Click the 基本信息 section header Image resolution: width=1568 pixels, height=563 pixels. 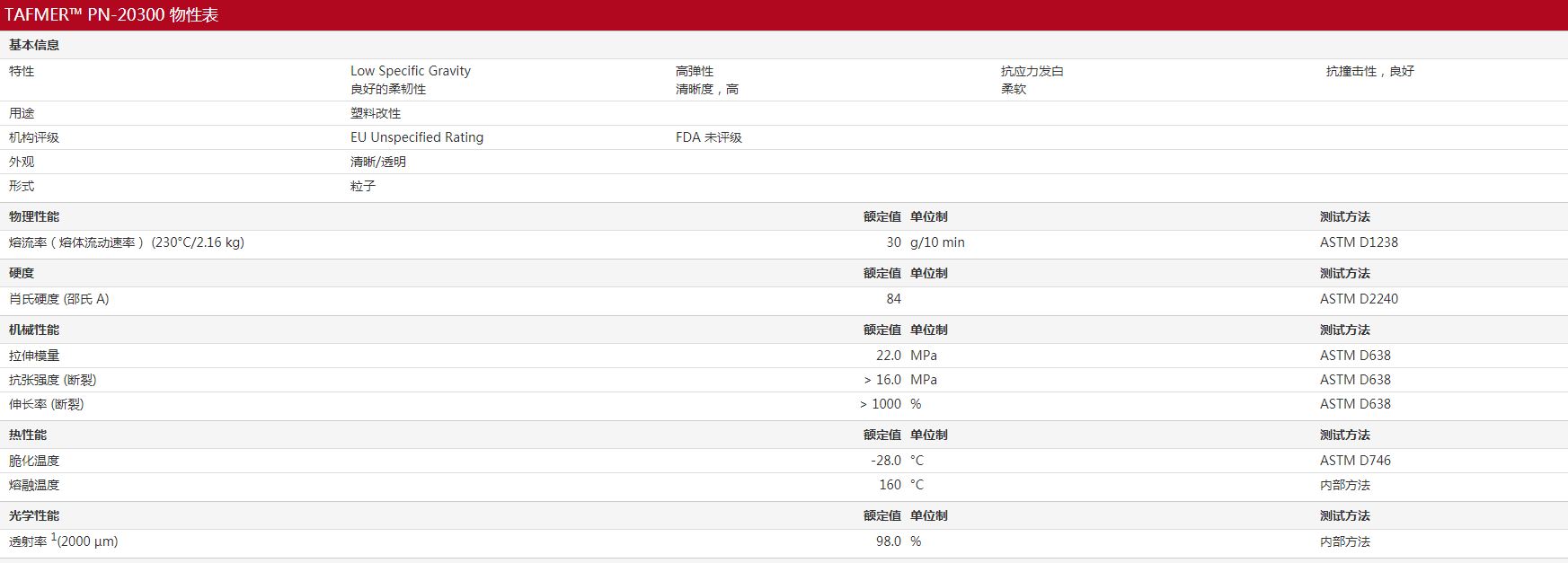point(34,45)
